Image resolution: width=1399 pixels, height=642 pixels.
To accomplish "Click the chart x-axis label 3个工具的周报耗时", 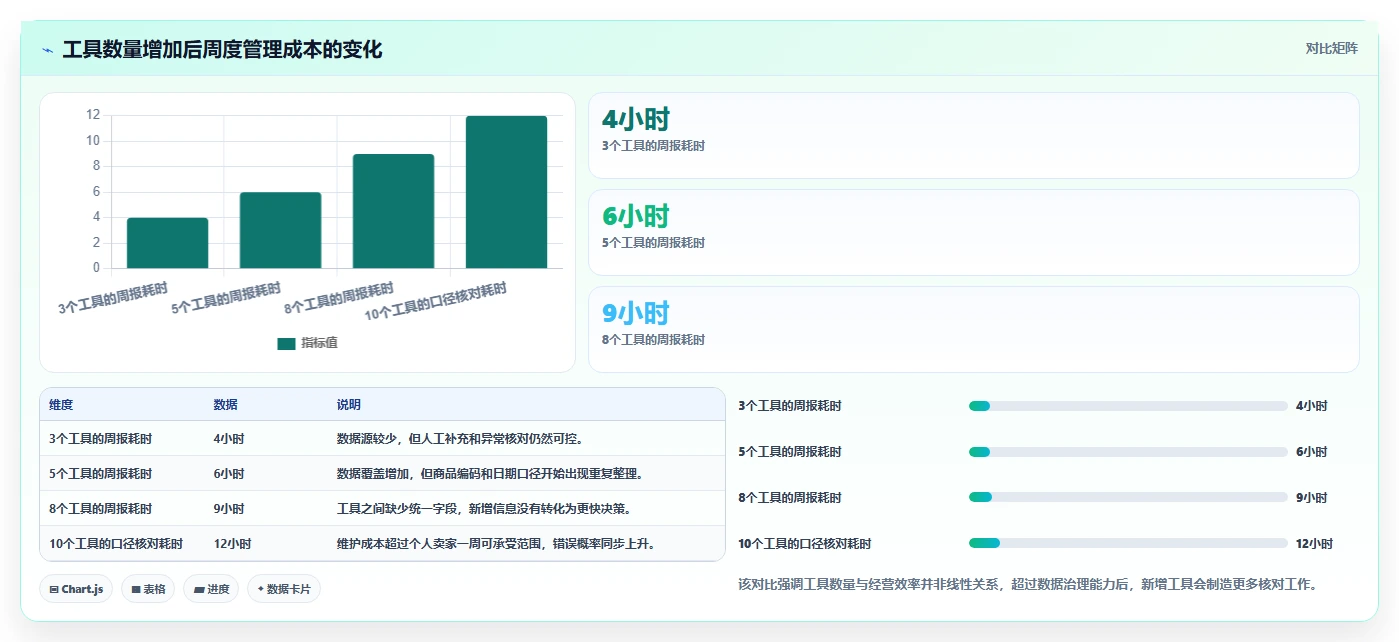I will 113,299.
